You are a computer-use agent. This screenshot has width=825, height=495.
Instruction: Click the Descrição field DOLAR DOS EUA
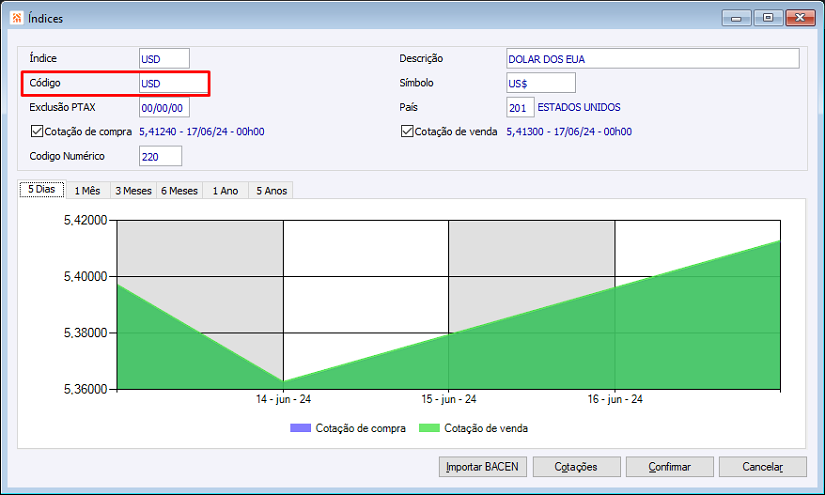point(652,58)
